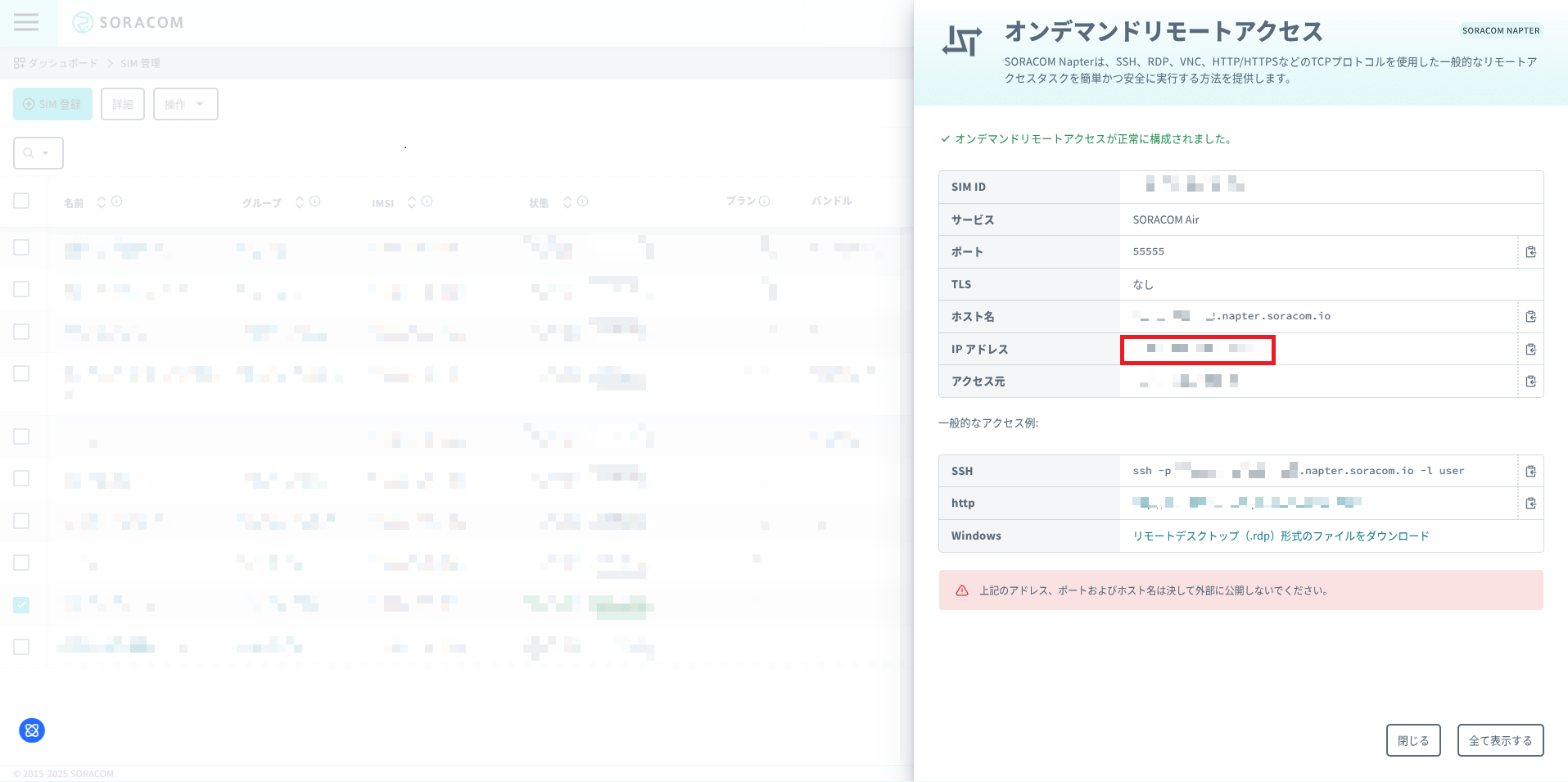Open the Intercom chat widget
The width and height of the screenshot is (1568, 782).
(31, 730)
